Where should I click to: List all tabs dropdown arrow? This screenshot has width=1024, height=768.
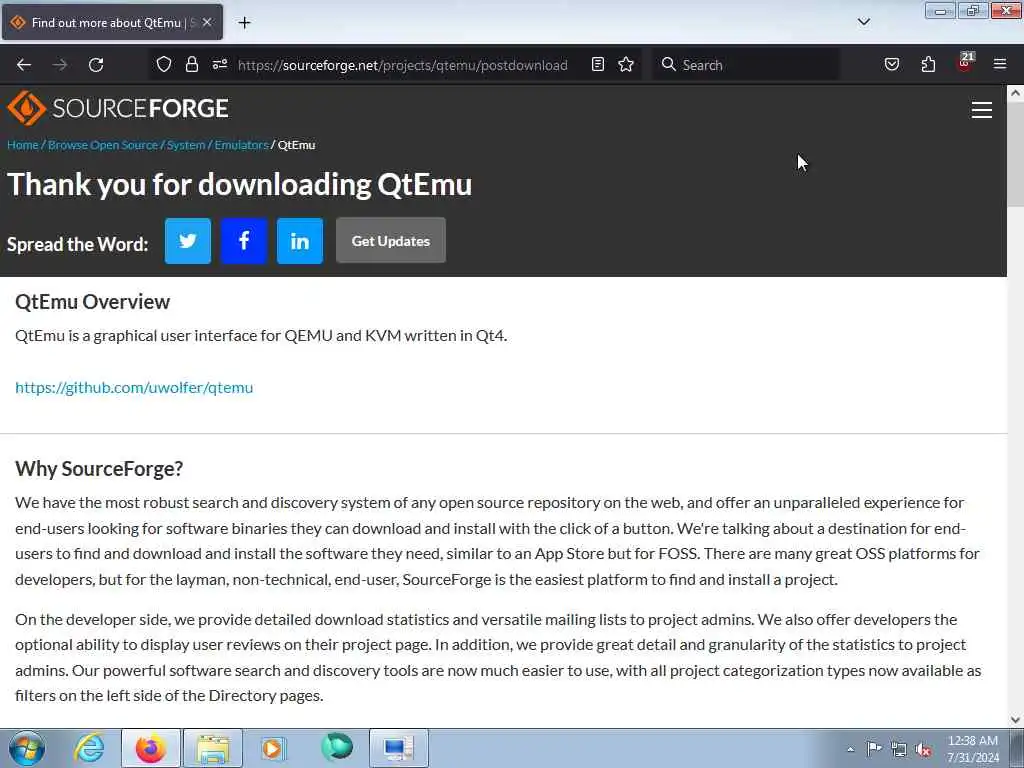(863, 22)
